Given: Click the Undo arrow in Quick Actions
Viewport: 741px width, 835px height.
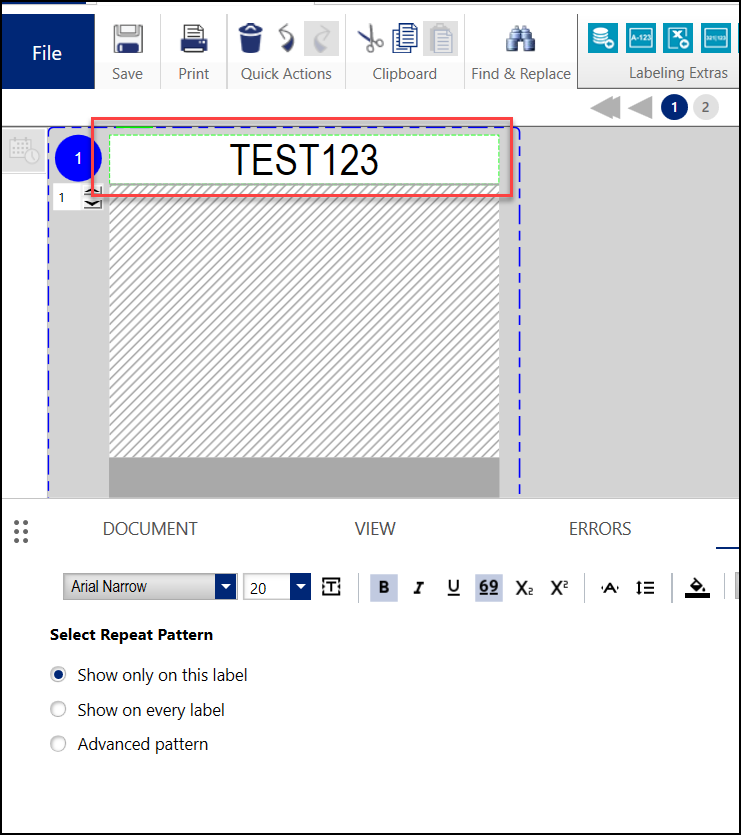Looking at the screenshot, I should click(286, 38).
